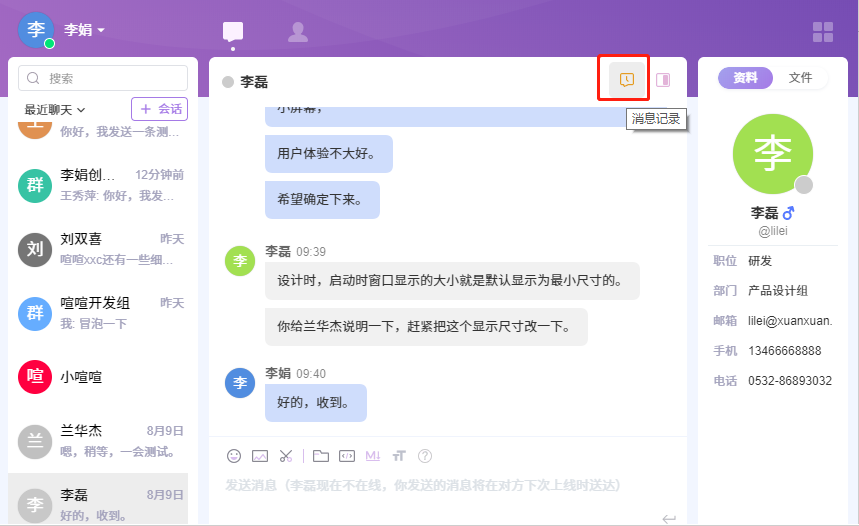Click the send image icon
Viewport: 859px width, 526px height.
(260, 456)
